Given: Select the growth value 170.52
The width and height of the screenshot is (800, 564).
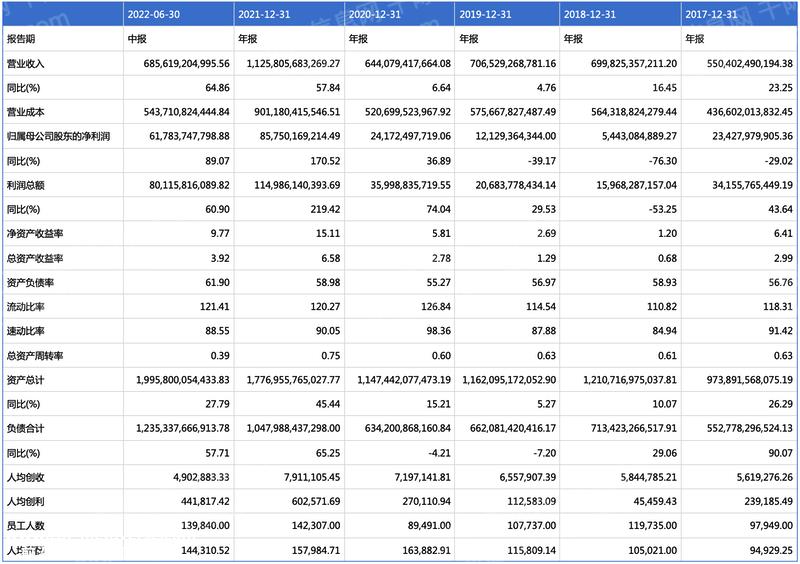Looking at the screenshot, I should pyautogui.click(x=324, y=161).
